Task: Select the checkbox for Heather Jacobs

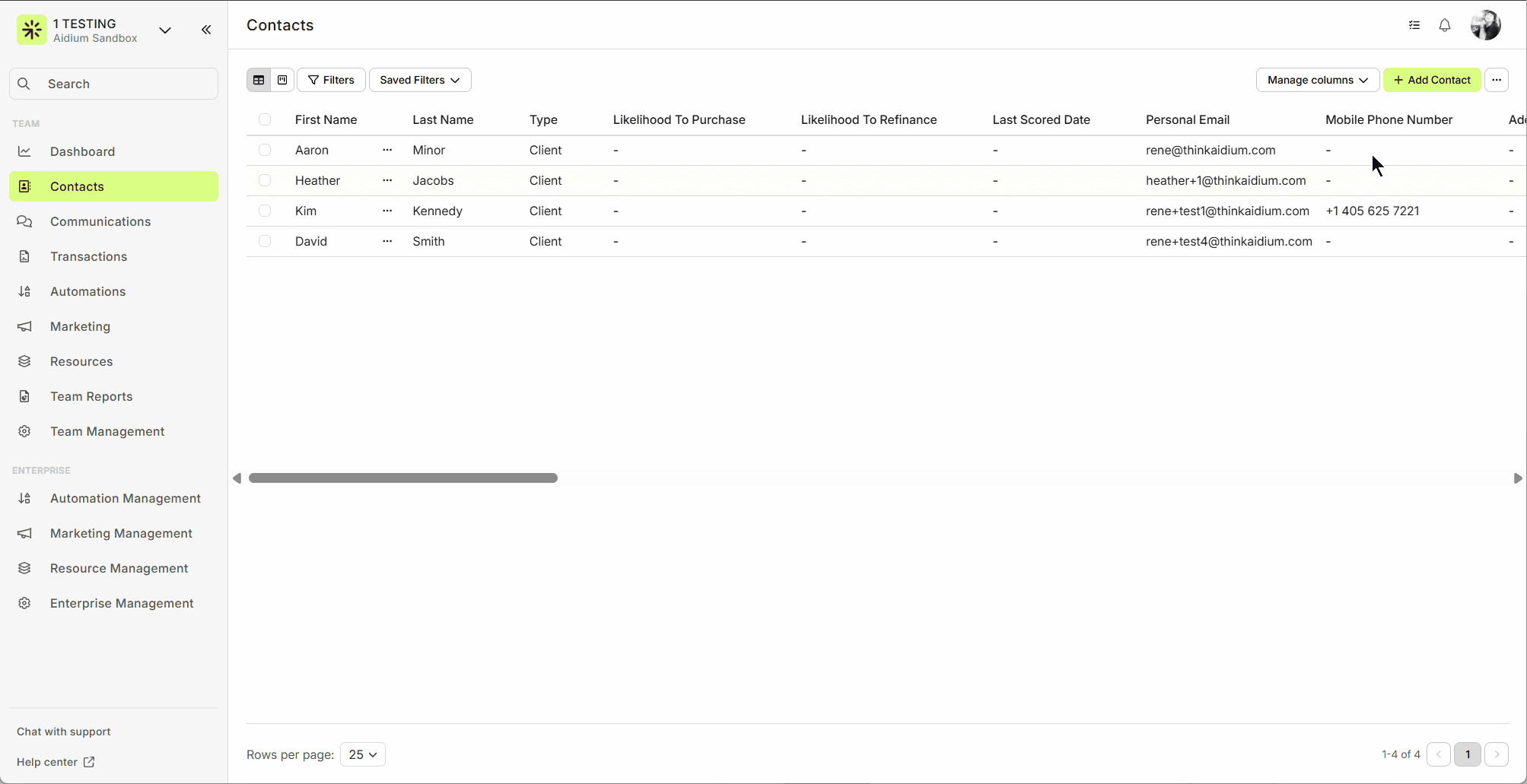Action: [265, 181]
